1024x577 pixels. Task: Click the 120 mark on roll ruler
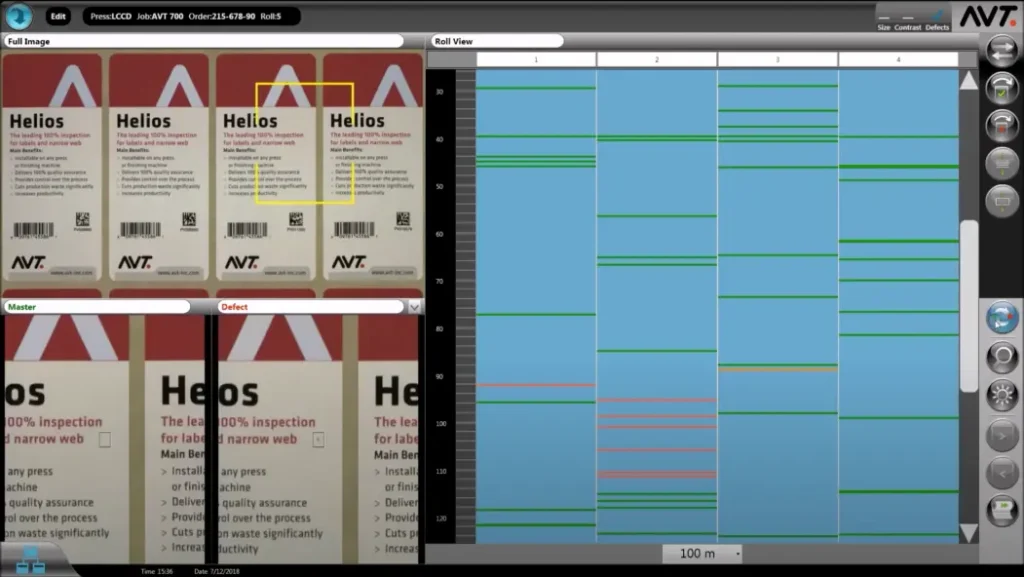tap(441, 518)
